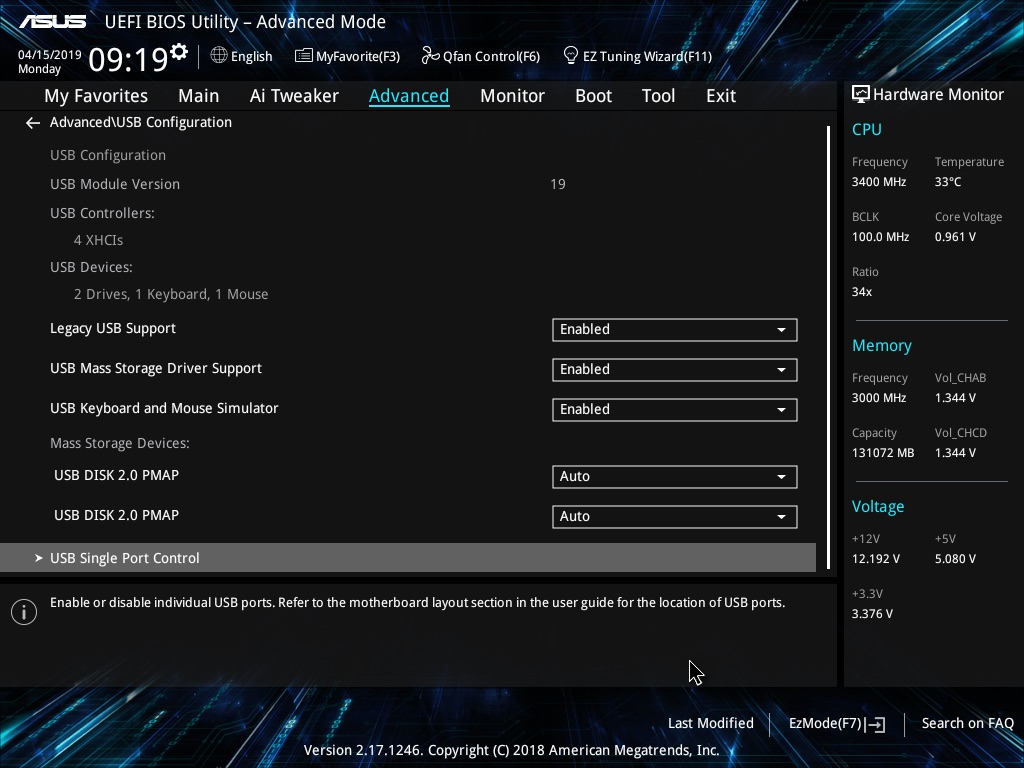Click the 04/15/2019 date text

click(50, 55)
